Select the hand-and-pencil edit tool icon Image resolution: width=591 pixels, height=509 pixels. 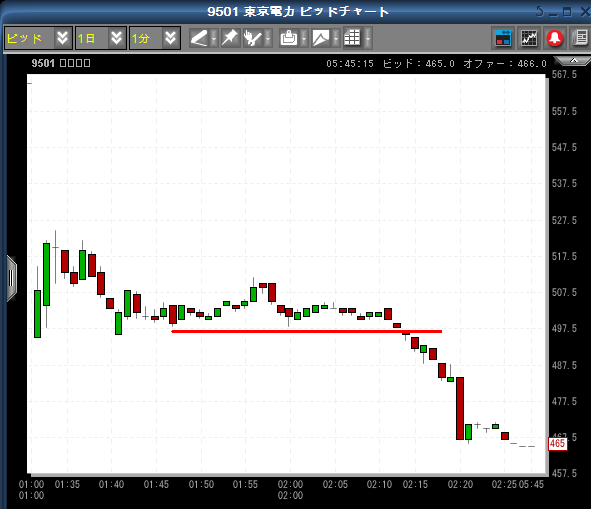(252, 38)
